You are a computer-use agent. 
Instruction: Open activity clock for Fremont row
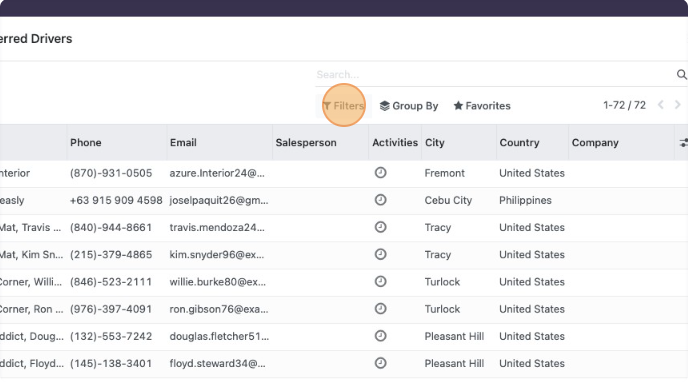(x=380, y=173)
